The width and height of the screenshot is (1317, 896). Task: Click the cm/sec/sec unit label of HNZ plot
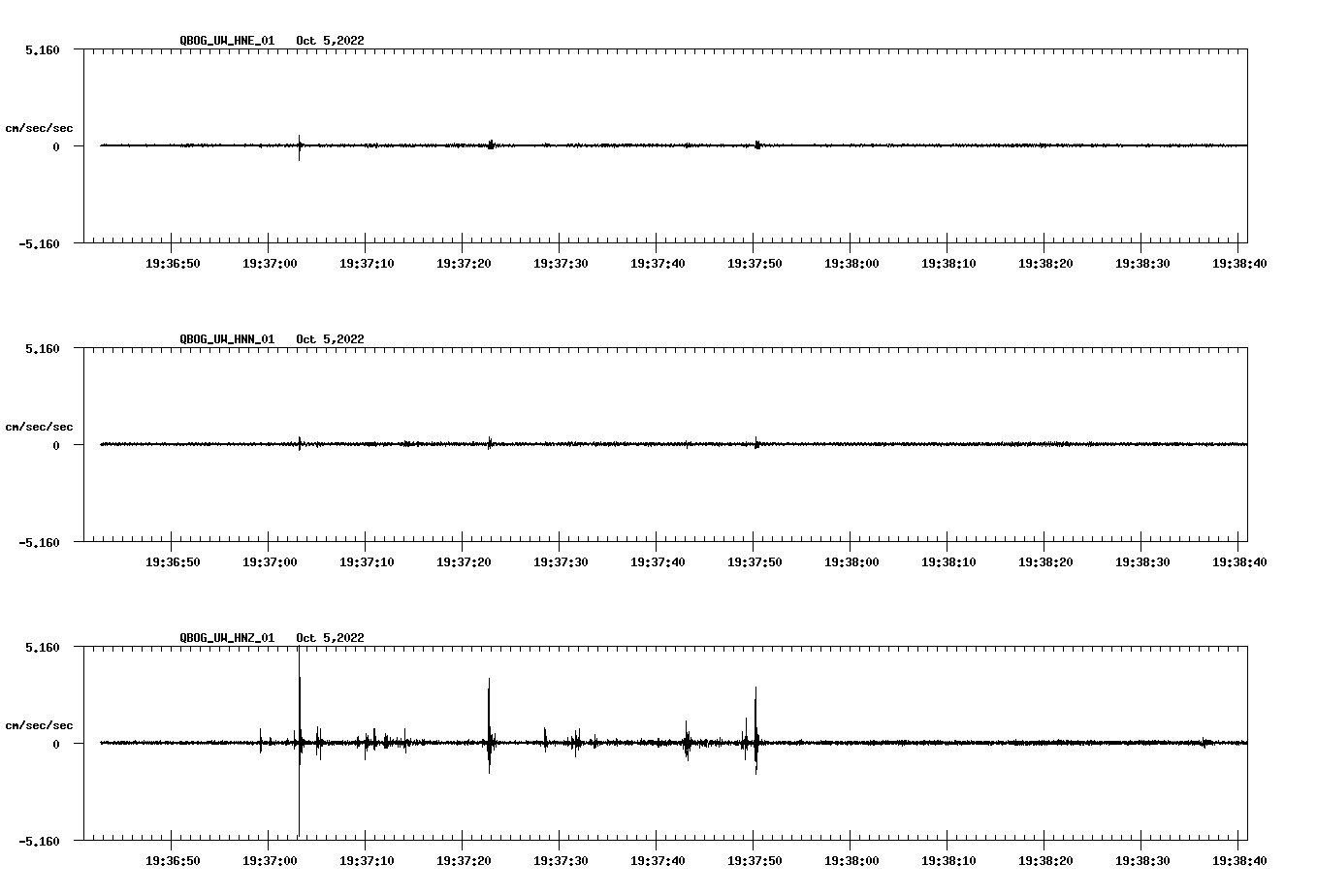click(x=39, y=725)
